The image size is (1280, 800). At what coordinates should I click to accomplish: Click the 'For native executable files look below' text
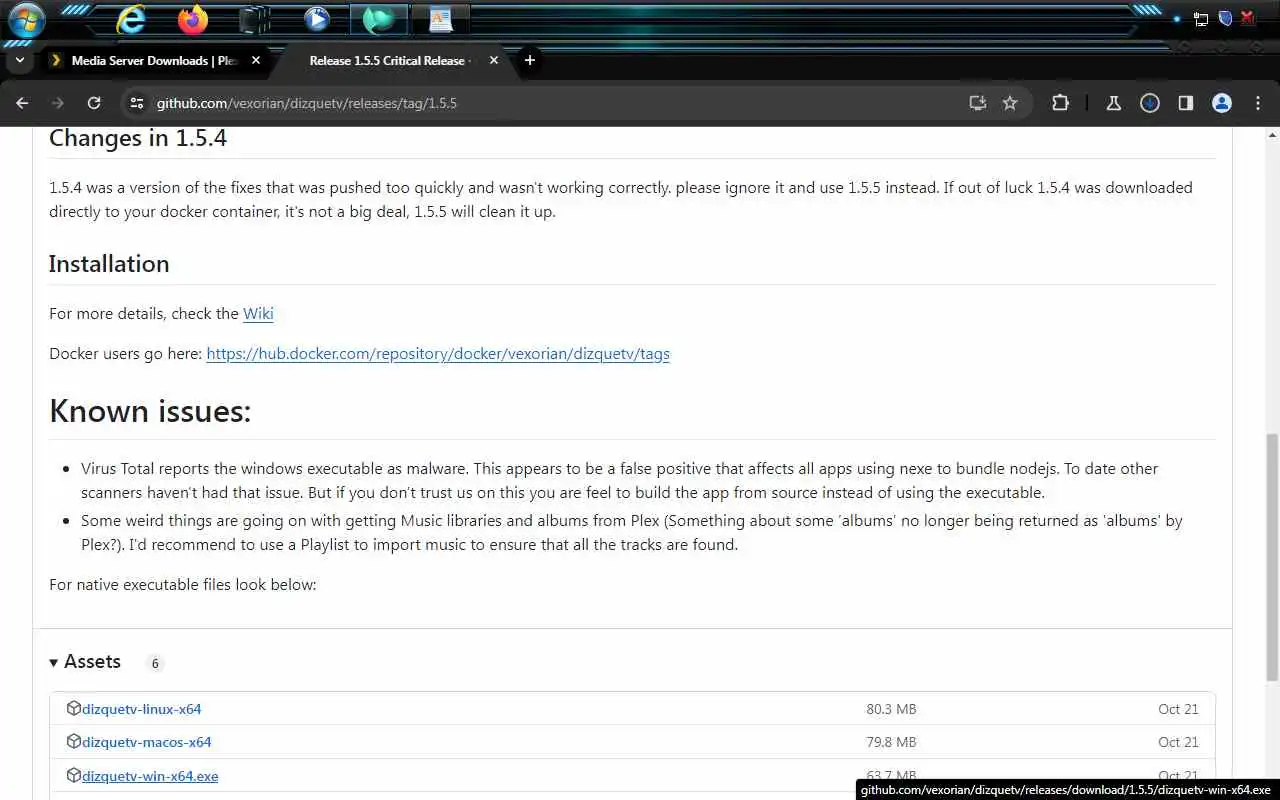(x=183, y=584)
